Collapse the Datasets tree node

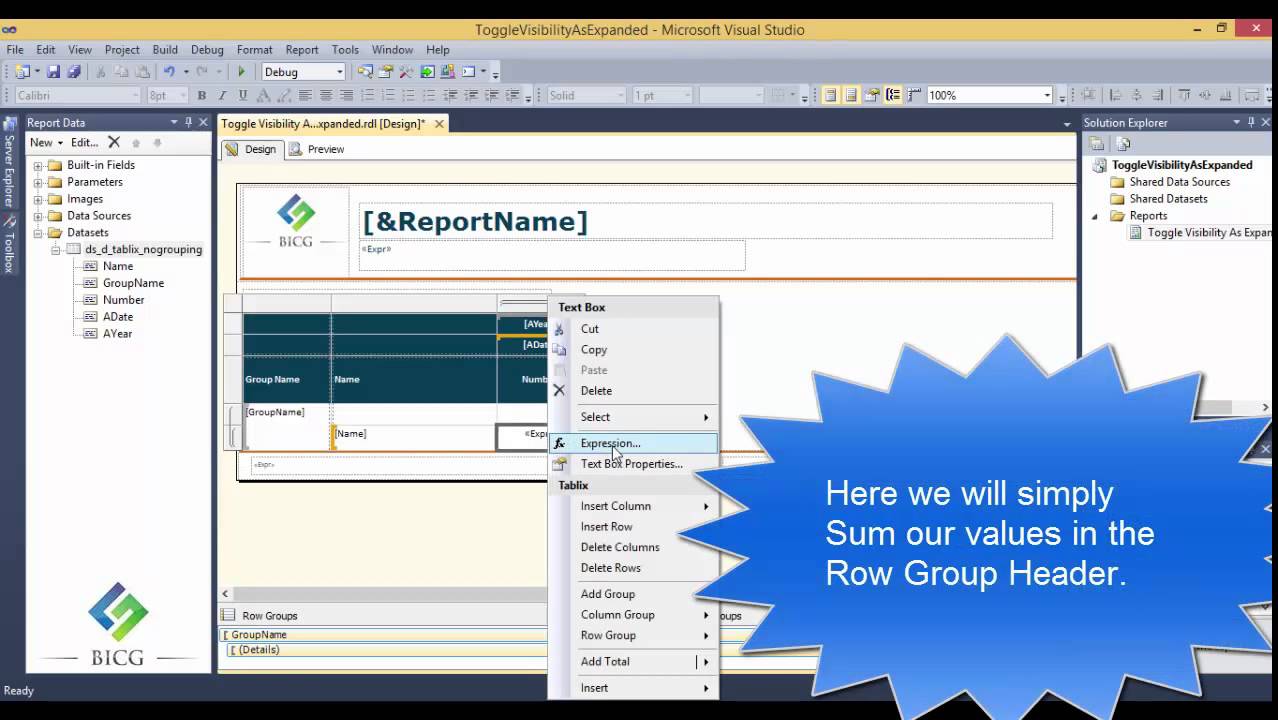(38, 233)
